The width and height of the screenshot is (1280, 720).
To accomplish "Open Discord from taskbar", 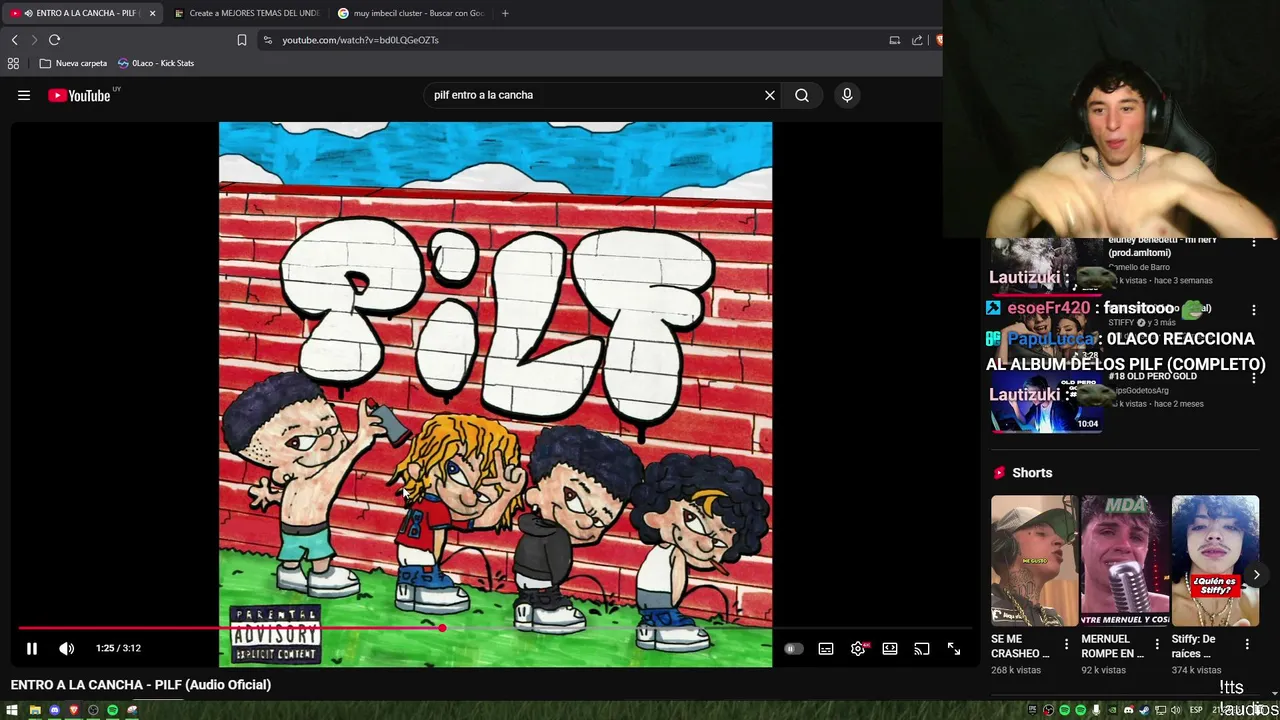I will [x=54, y=710].
